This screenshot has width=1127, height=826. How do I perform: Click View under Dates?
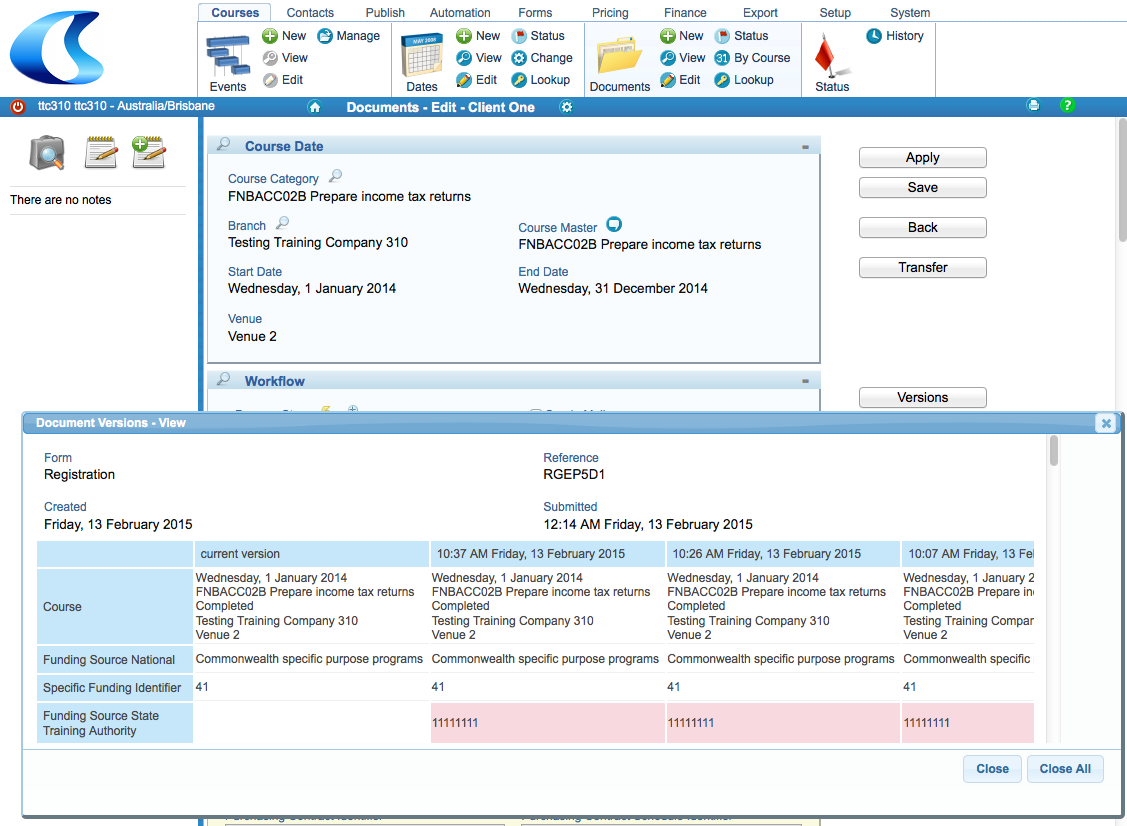479,58
